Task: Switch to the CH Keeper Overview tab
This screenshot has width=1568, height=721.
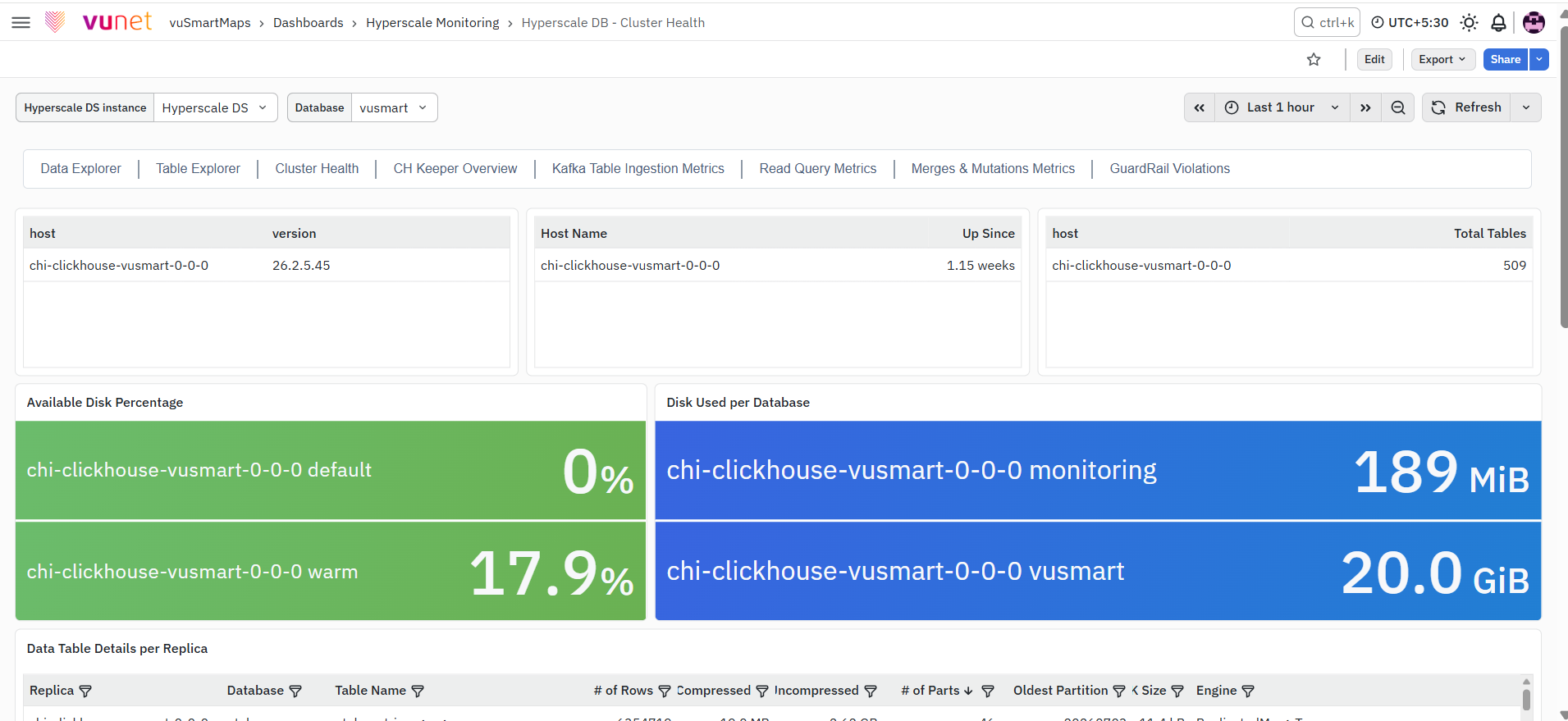Action: (x=455, y=168)
